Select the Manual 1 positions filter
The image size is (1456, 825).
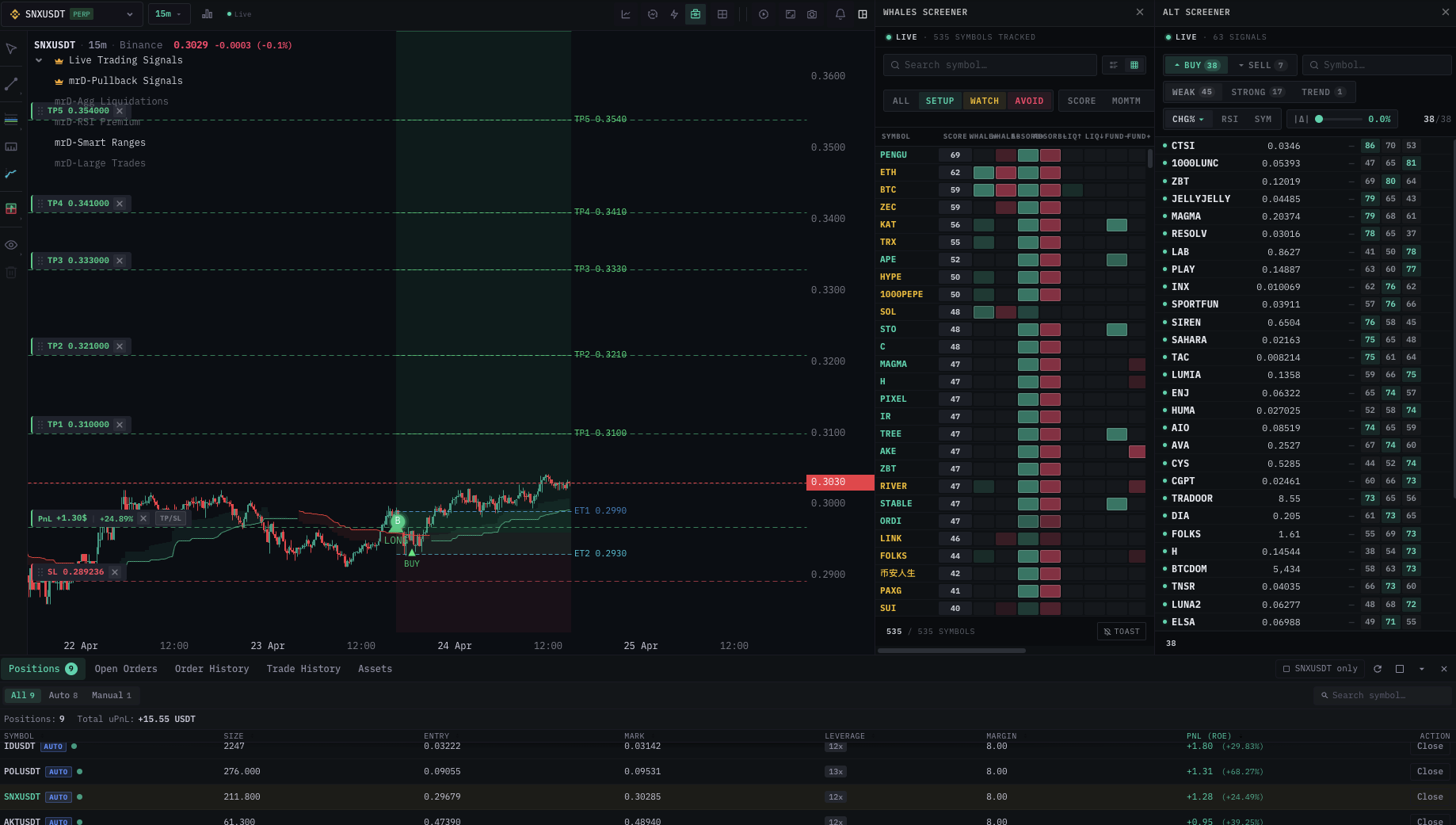coord(112,695)
